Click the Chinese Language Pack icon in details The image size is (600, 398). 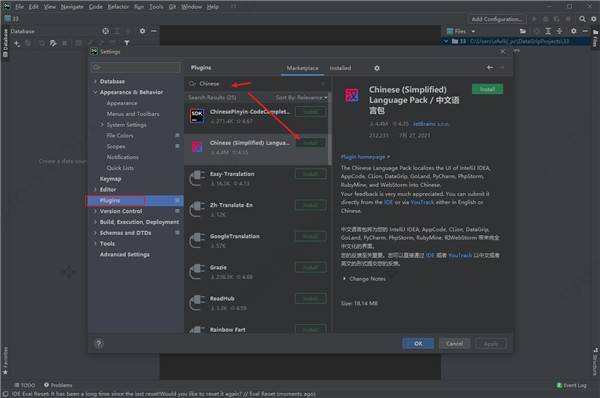click(x=352, y=95)
